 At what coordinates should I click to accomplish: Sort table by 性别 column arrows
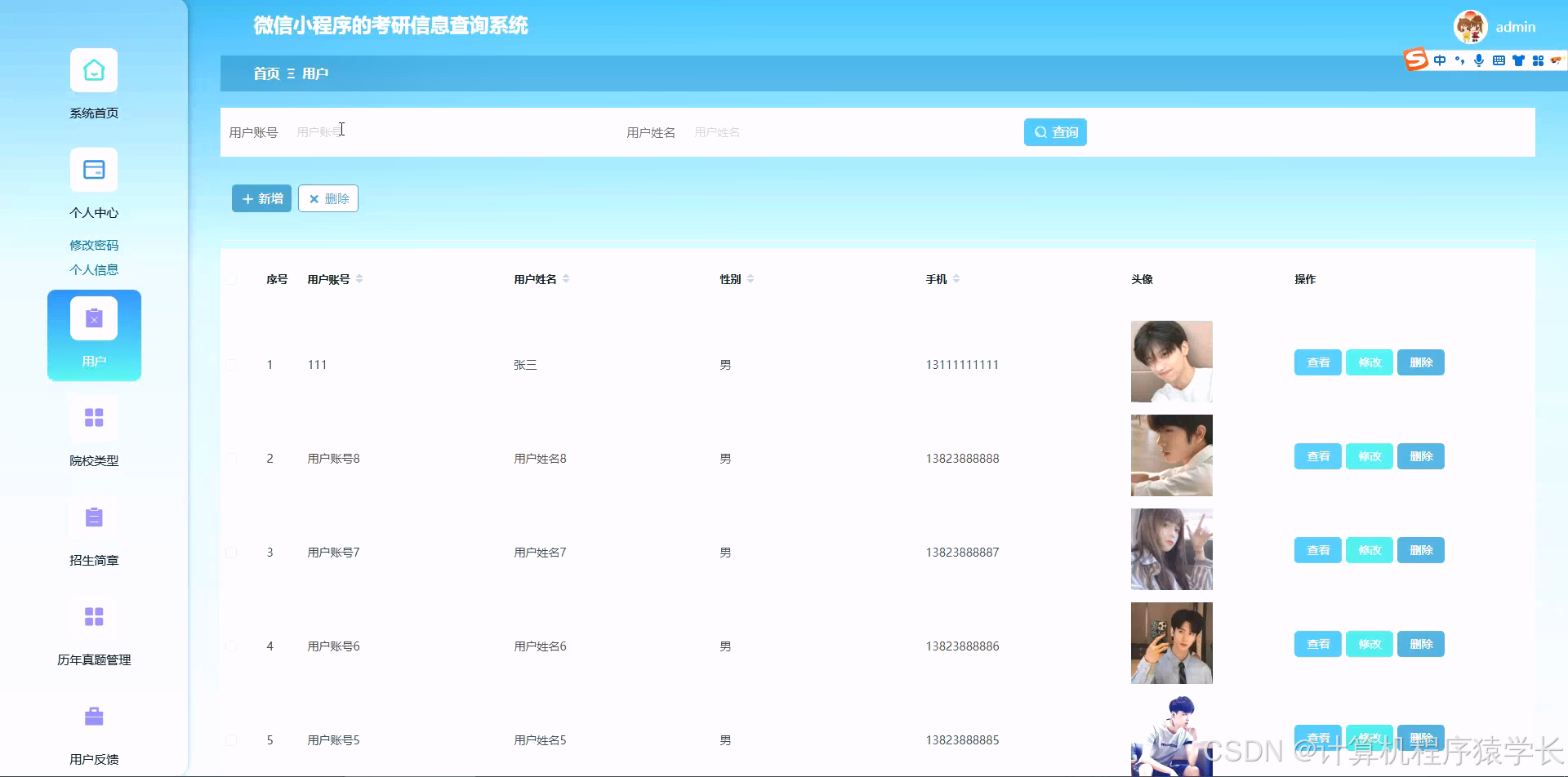tap(751, 278)
